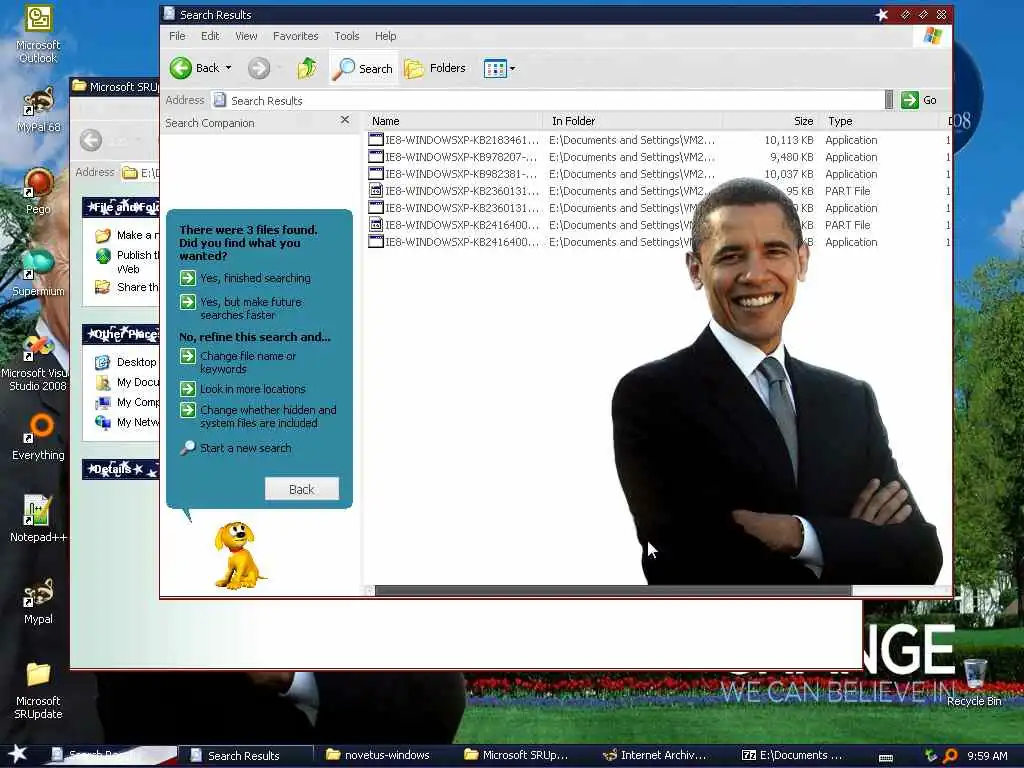Sort results by In Folder column
This screenshot has width=1024, height=768.
coord(632,121)
